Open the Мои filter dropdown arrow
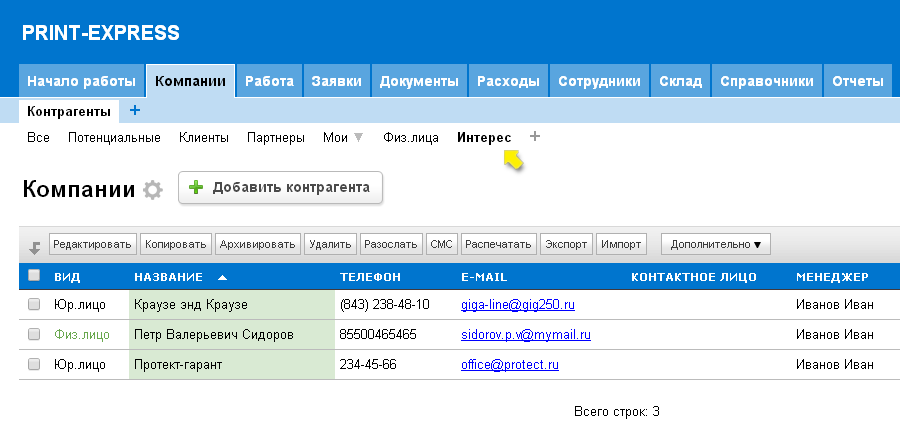900x421 pixels. 359,138
